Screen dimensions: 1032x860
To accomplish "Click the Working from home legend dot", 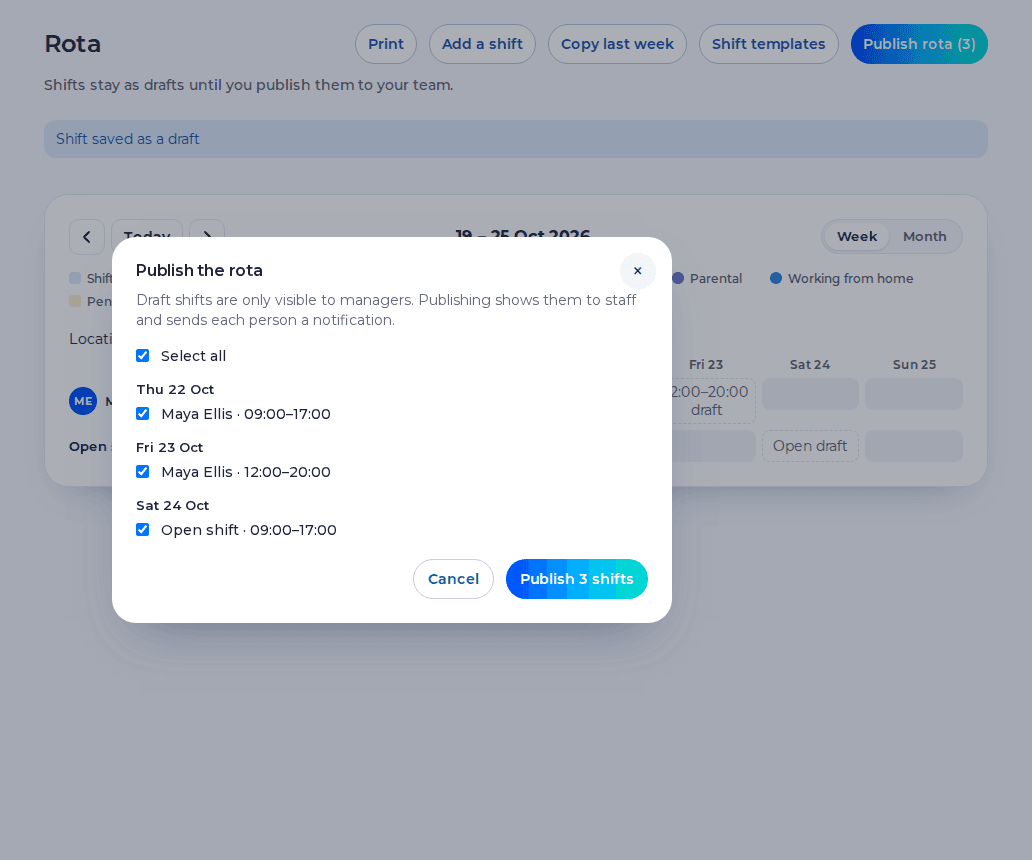I will coord(776,278).
